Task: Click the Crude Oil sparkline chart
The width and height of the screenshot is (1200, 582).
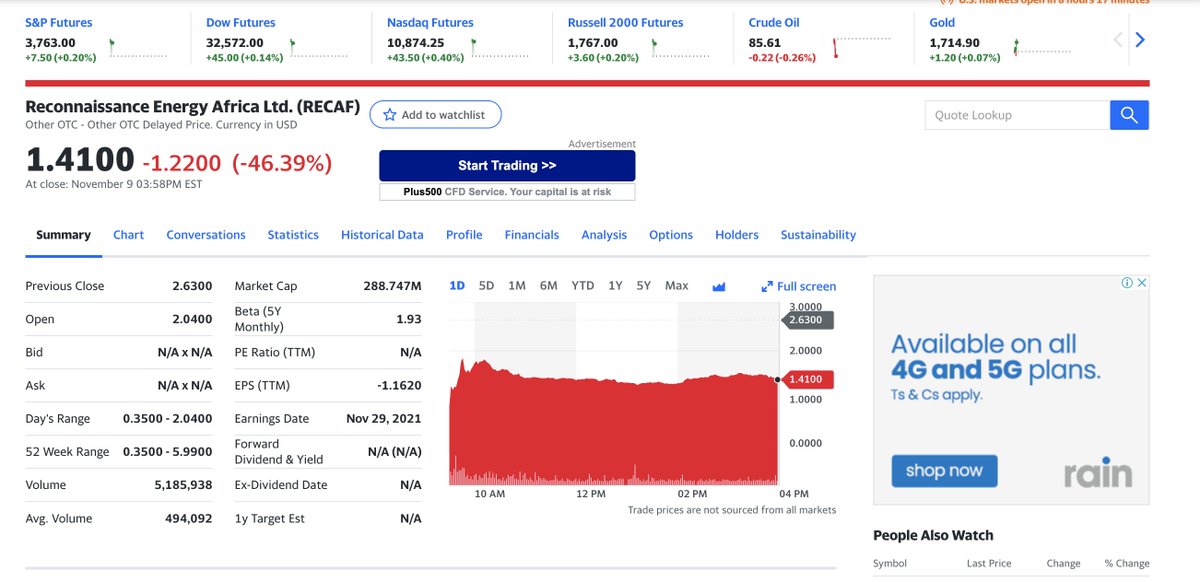Action: [860, 48]
